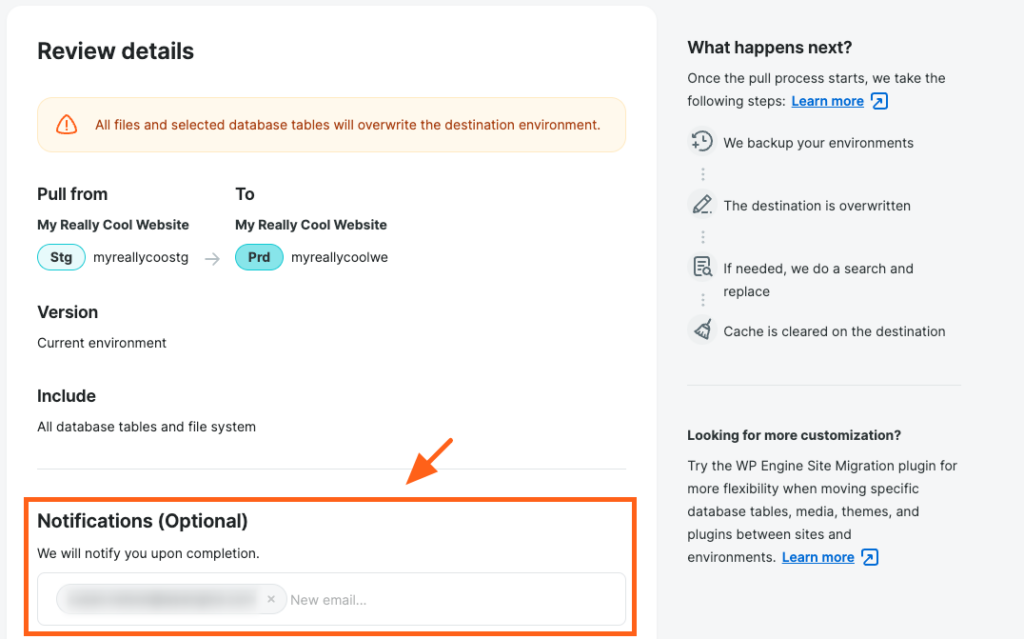Viewport: 1024px width, 639px height.
Task: Open Learn more link under What happens next
Action: 827,101
